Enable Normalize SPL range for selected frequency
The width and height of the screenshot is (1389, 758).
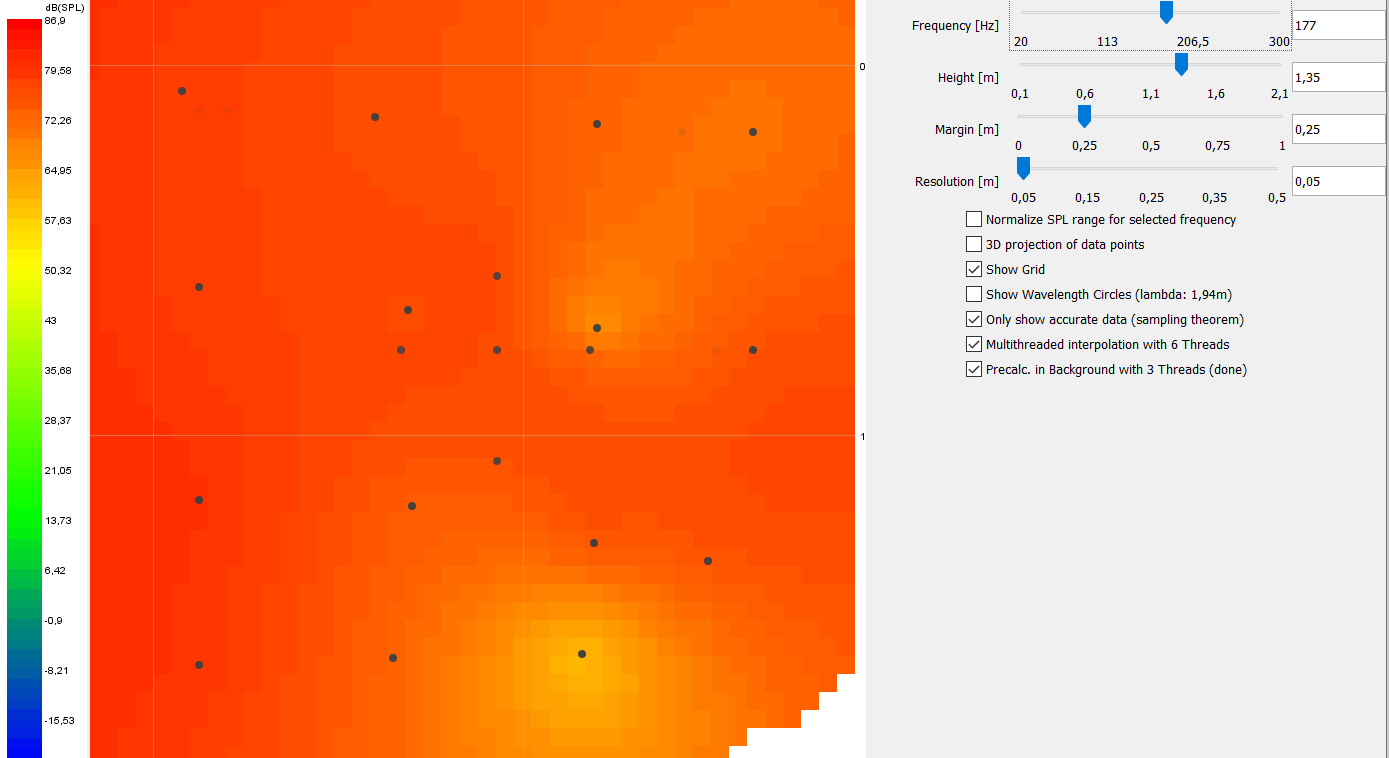point(974,219)
